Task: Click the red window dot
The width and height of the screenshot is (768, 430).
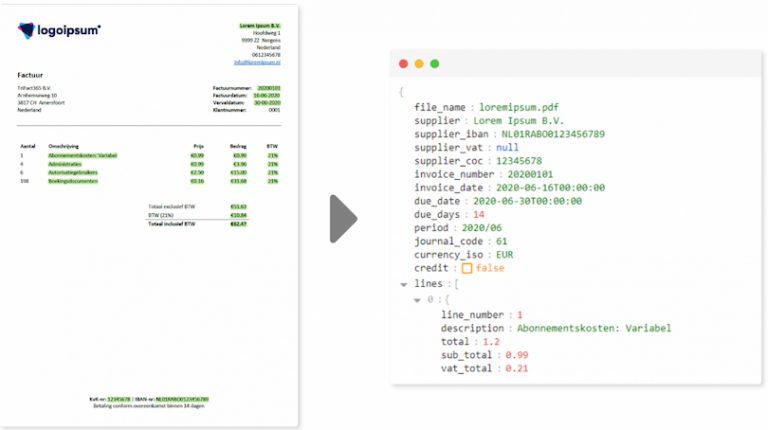Action: click(x=404, y=64)
